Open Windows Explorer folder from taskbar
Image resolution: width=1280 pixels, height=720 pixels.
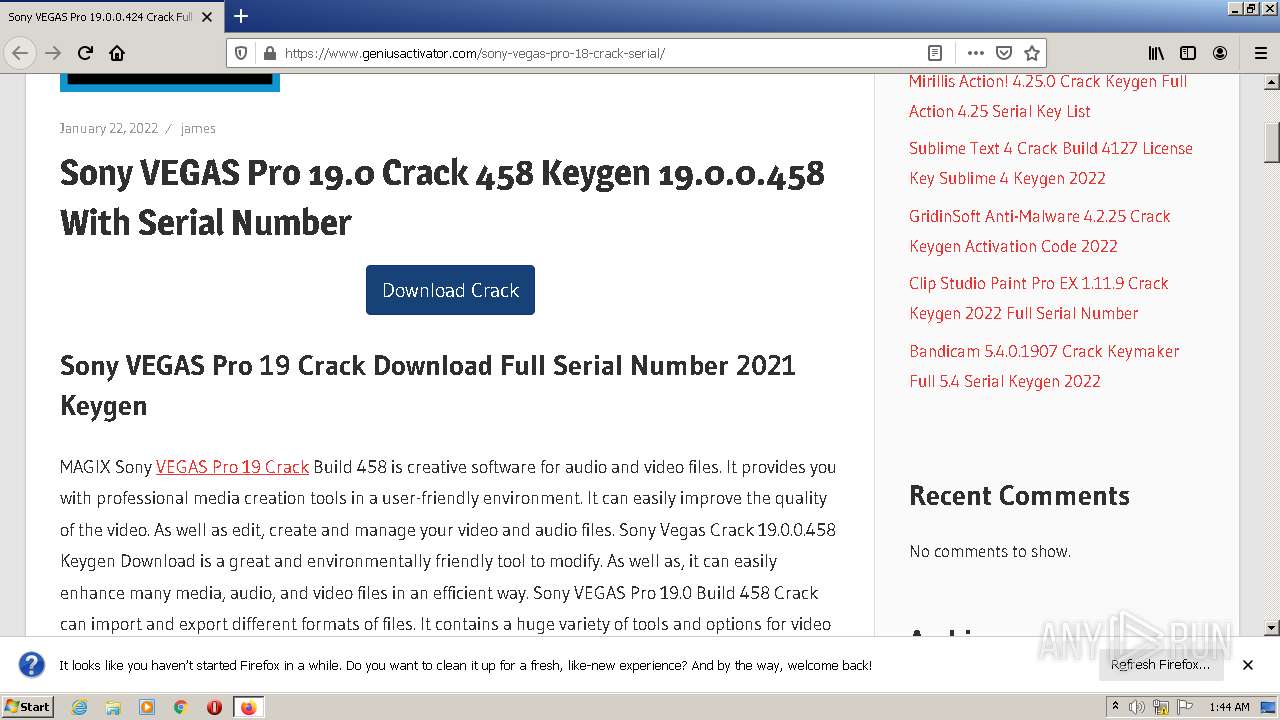[113, 707]
